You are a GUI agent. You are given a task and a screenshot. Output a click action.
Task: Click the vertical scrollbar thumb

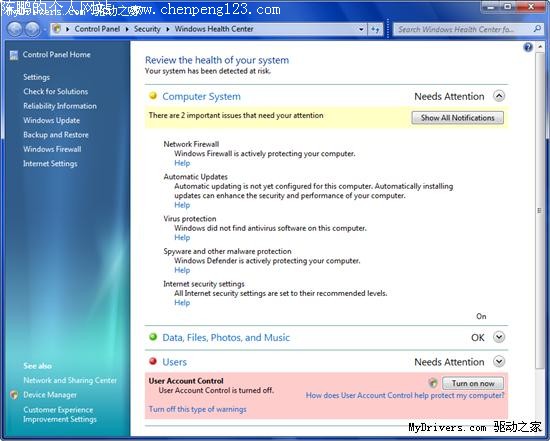[x=539, y=211]
